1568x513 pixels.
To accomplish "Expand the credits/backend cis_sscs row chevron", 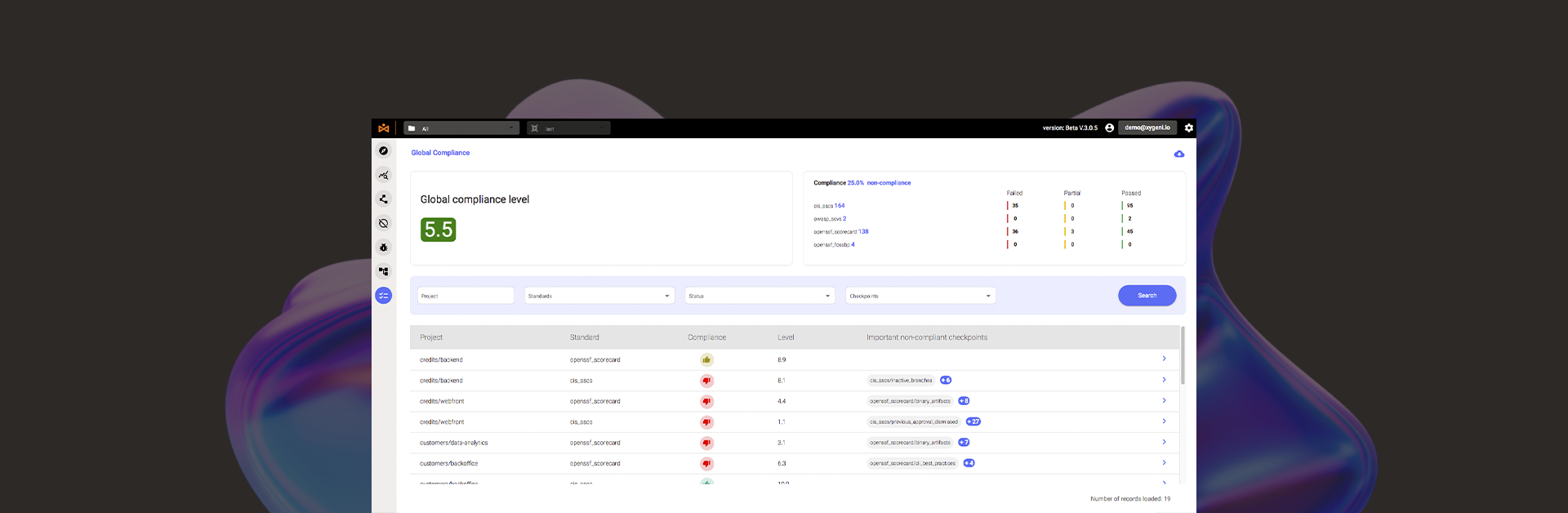I will tap(1164, 380).
